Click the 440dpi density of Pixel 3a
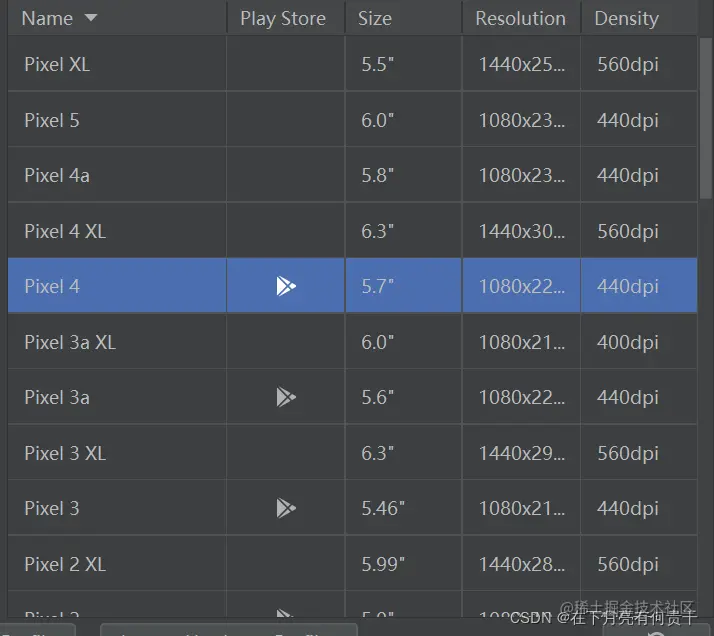The width and height of the screenshot is (714, 636). 639,397
